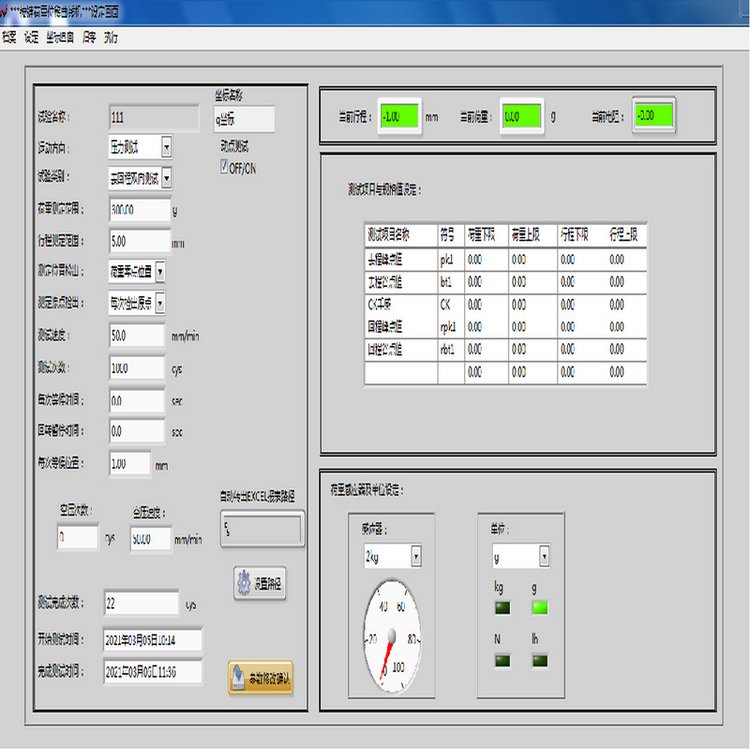Image resolution: width=750 pixels, height=750 pixels.
Task: Select the rbt1 symbol cell
Action: (x=451, y=350)
